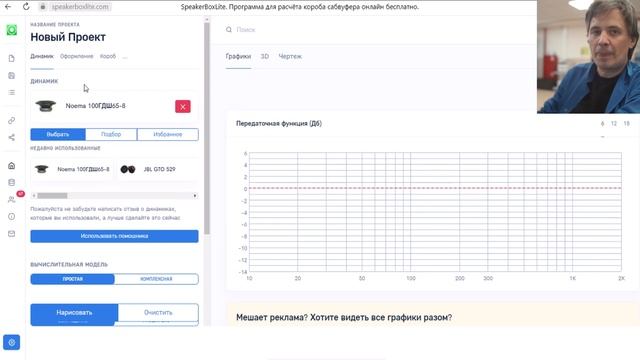Image resolution: width=640 pixels, height=360 pixels.
Task: Open the Чертеж tab
Action: [290, 56]
